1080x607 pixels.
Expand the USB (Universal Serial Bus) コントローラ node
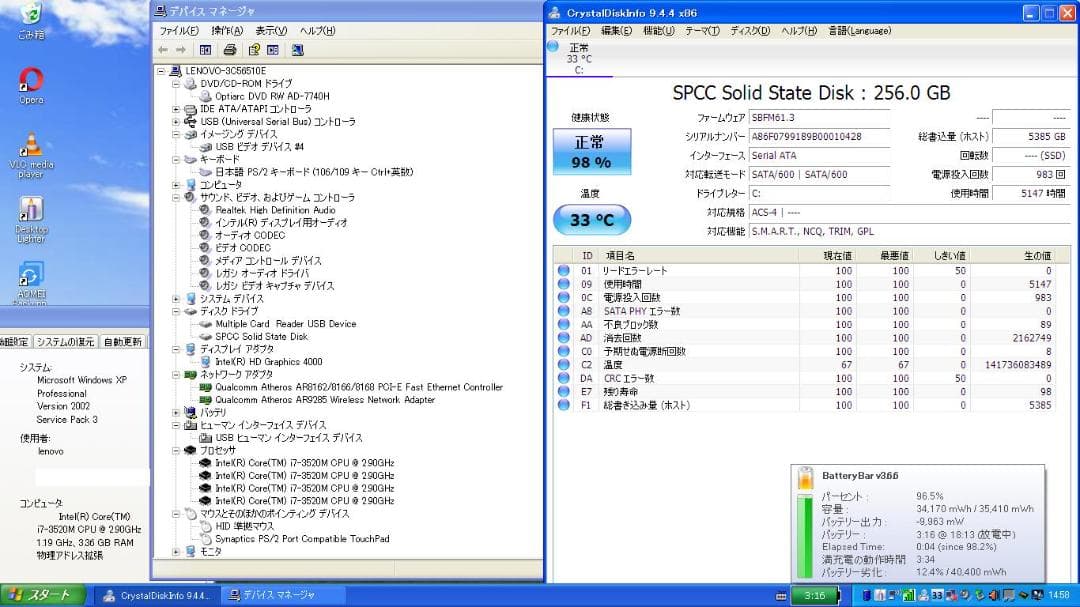point(176,121)
